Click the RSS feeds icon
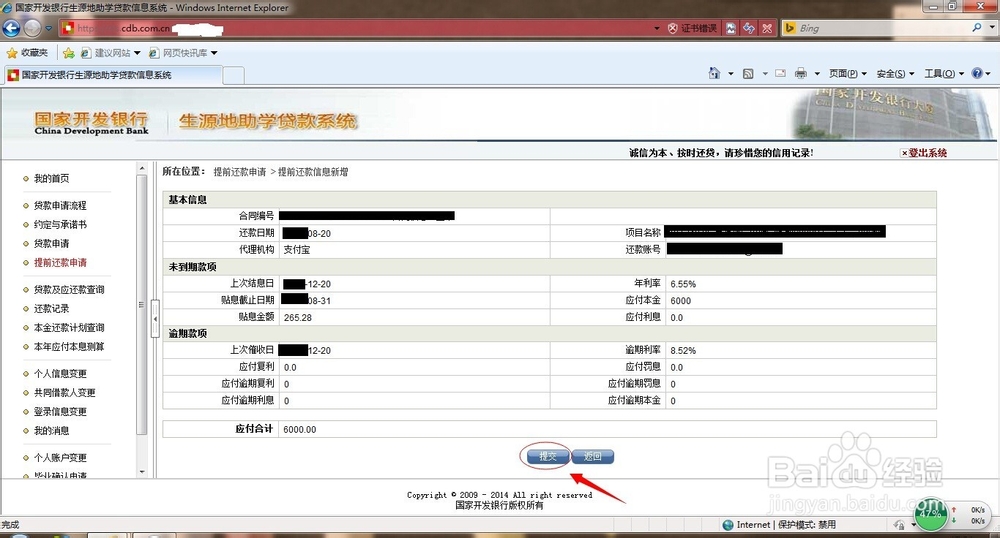 click(x=748, y=74)
